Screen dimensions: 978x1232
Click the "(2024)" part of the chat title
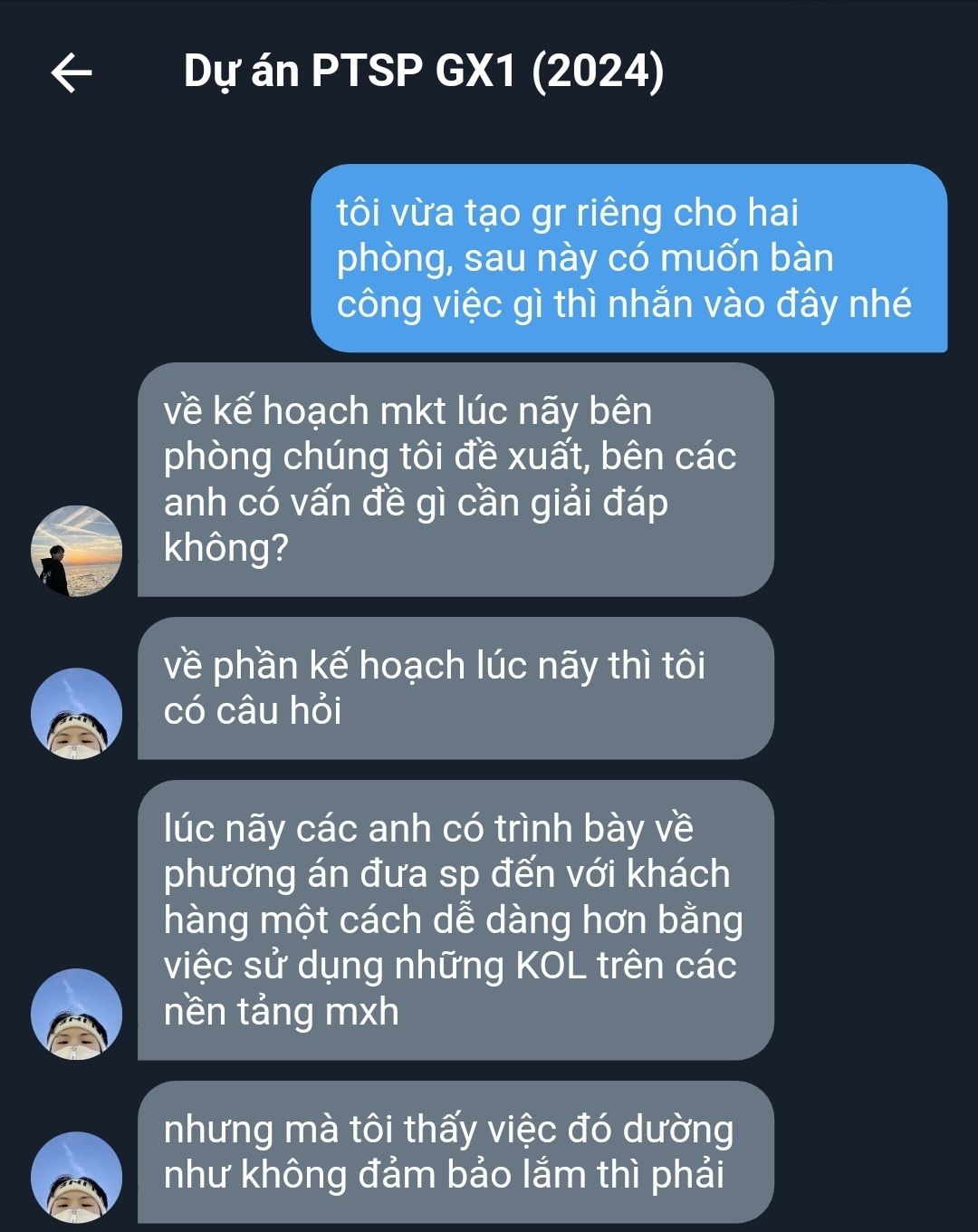[x=598, y=72]
